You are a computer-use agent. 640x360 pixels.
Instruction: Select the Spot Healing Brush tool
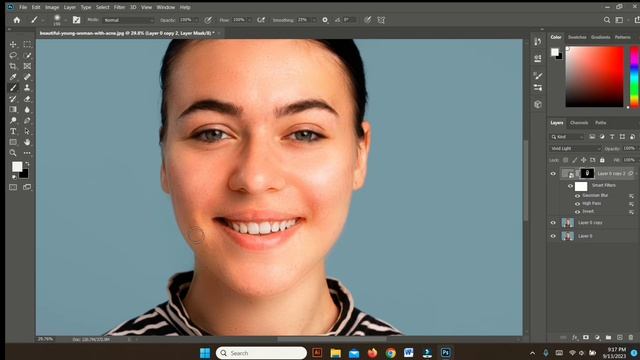pyautogui.click(x=27, y=77)
